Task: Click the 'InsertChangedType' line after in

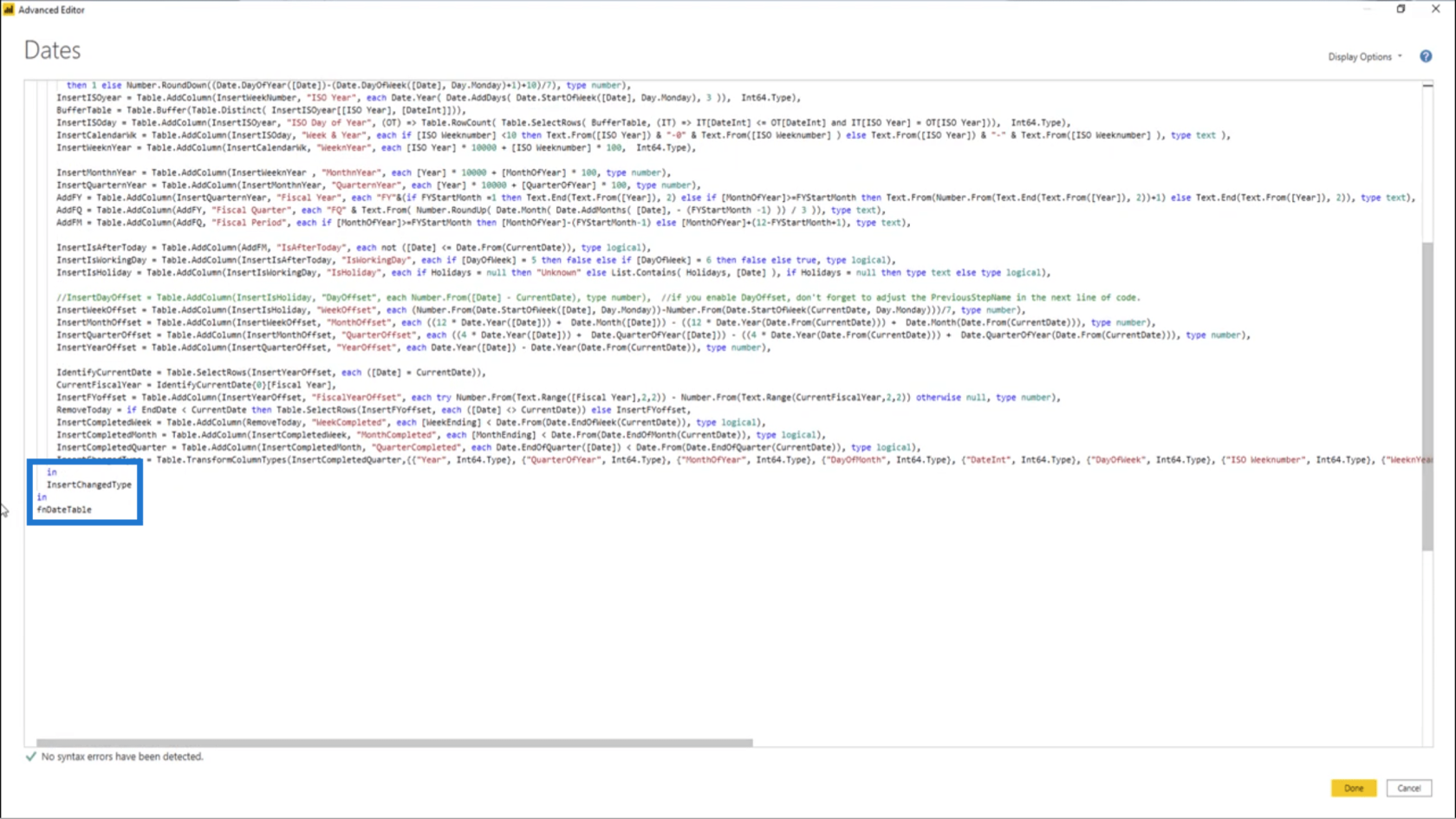Action: pyautogui.click(x=89, y=484)
